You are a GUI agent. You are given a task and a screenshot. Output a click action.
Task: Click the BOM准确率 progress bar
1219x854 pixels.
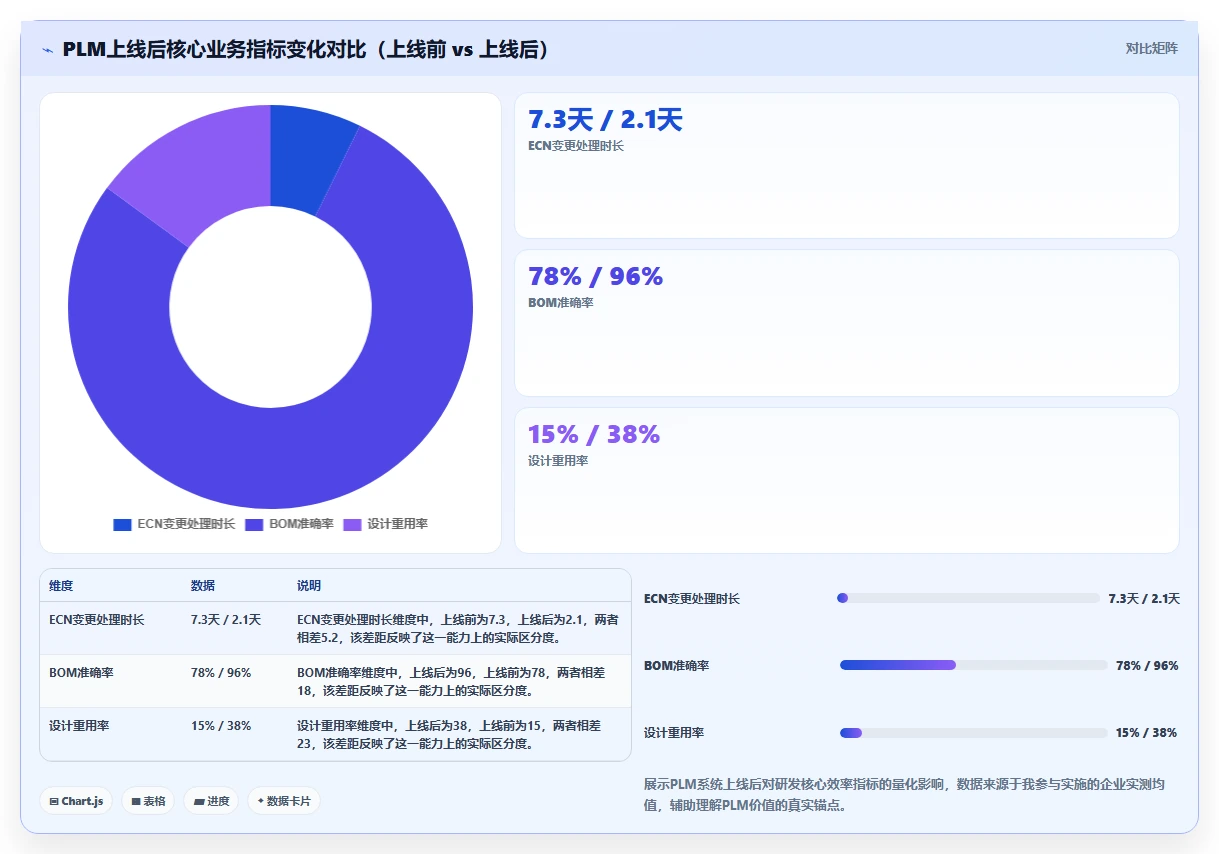[974, 665]
